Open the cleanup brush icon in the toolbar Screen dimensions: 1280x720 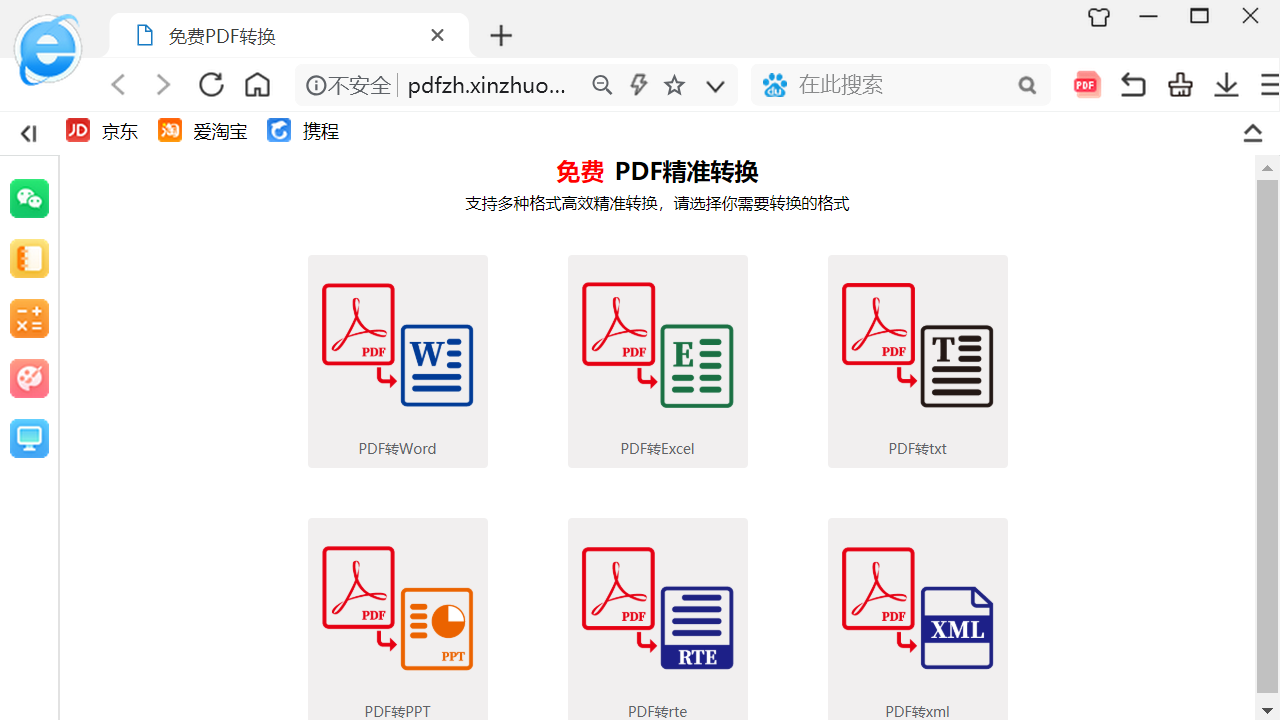pyautogui.click(x=1179, y=84)
